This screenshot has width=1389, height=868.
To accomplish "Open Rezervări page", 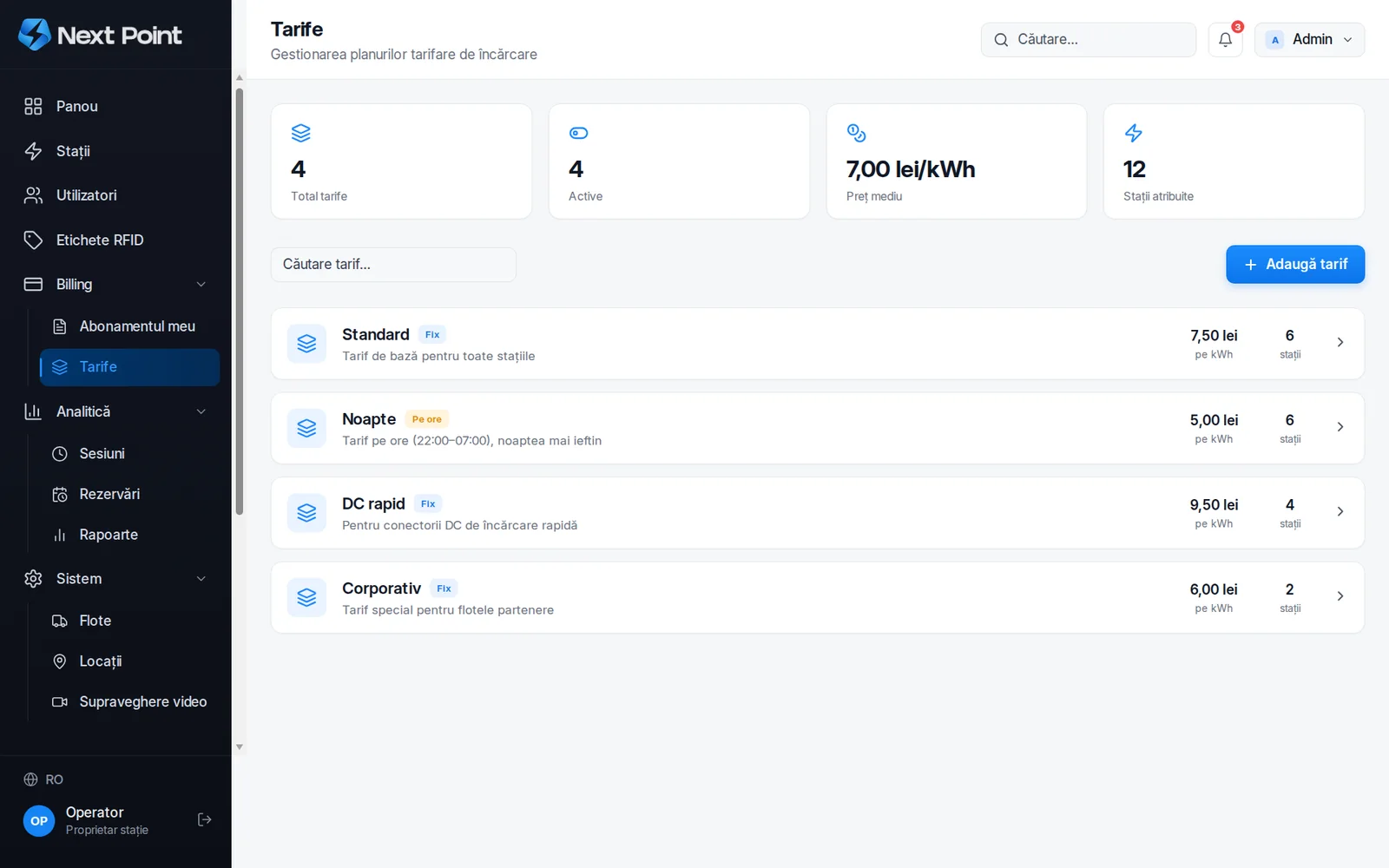I will click(x=129, y=494).
